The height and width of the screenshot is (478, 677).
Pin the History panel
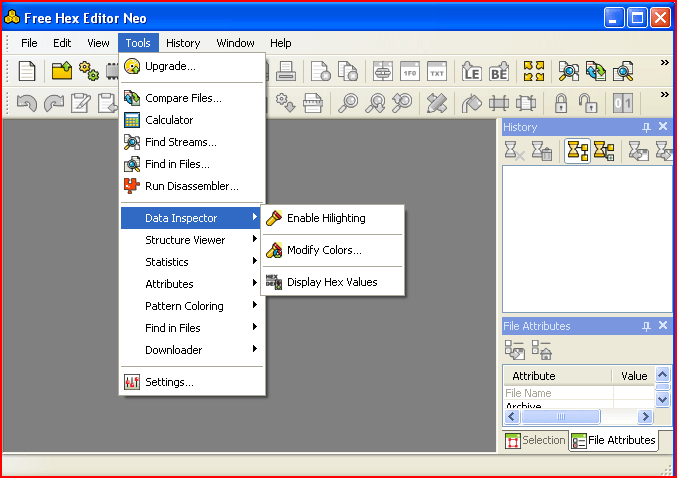[x=646, y=127]
